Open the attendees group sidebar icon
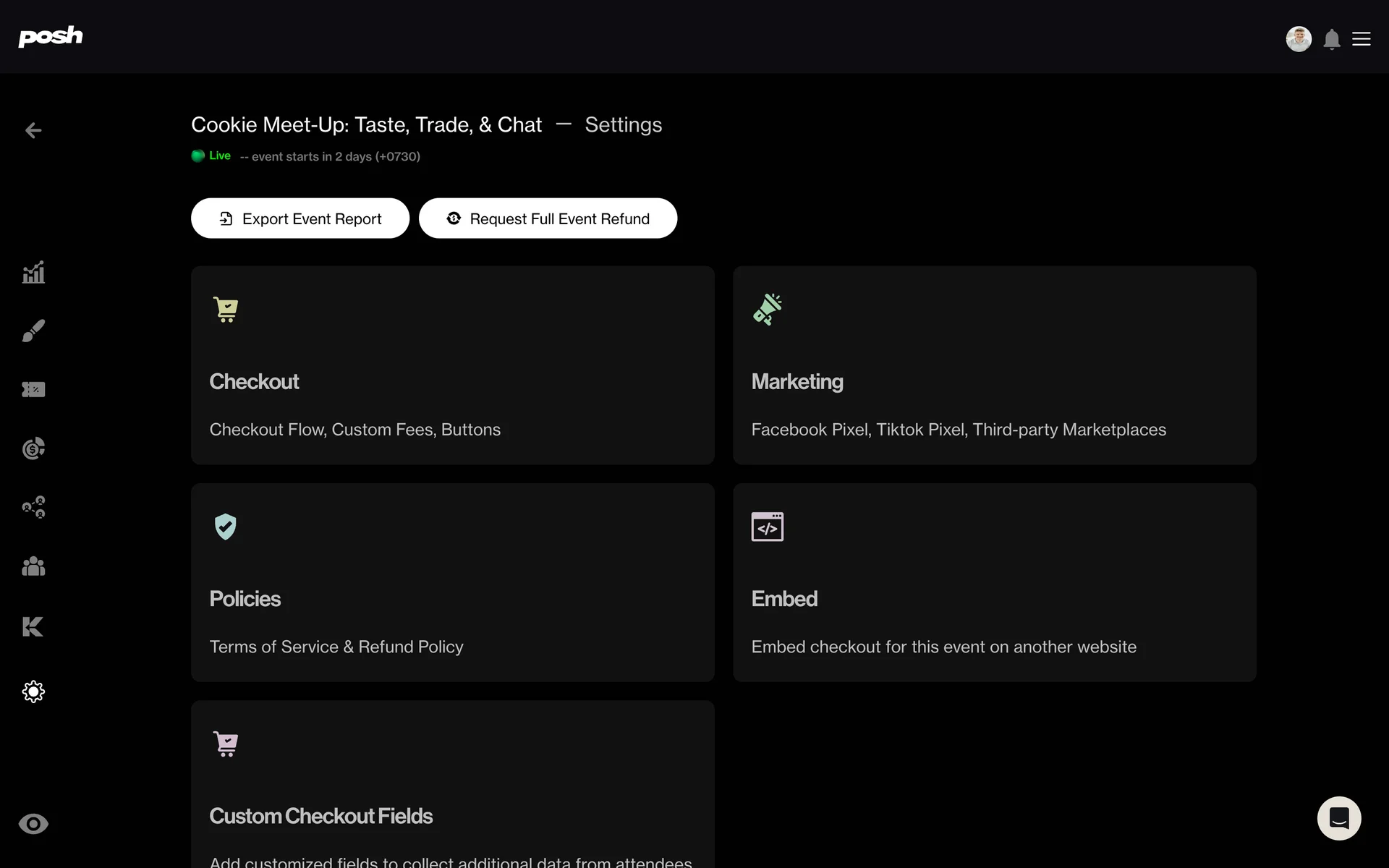The width and height of the screenshot is (1389, 868). coord(33,566)
